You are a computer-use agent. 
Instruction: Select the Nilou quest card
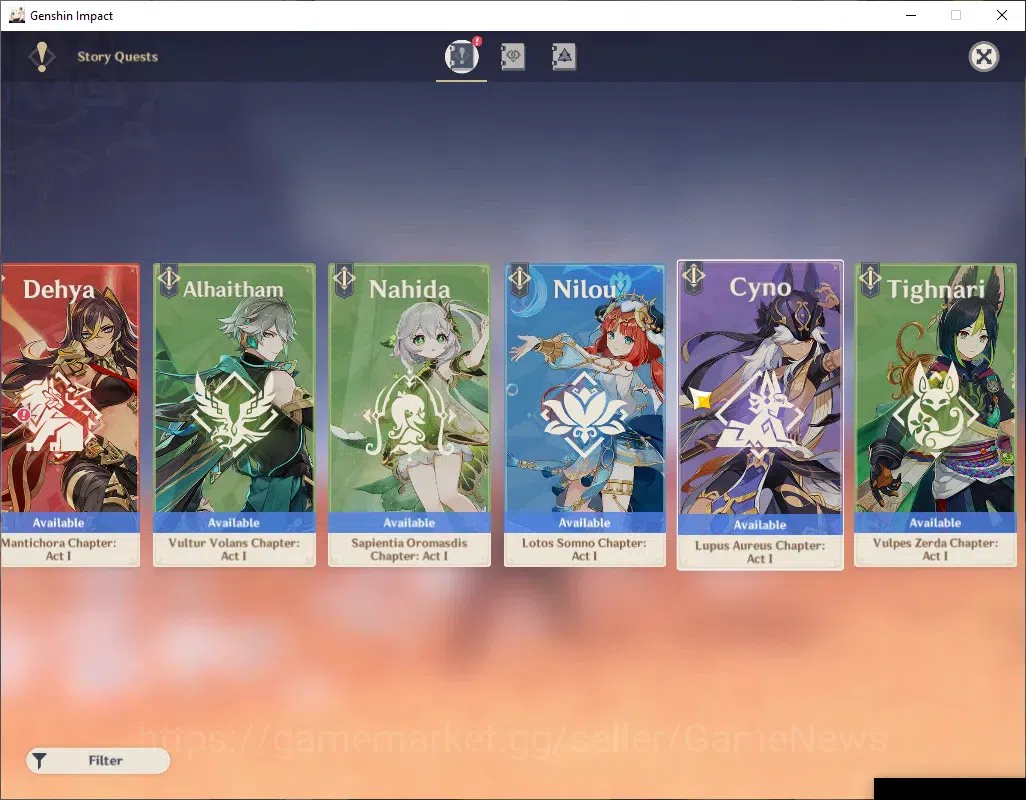coord(584,415)
